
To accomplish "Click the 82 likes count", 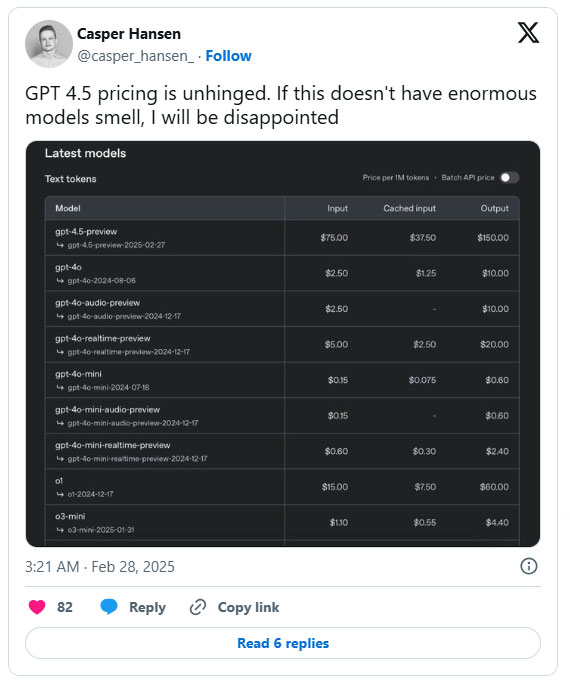I will pyautogui.click(x=65, y=607).
